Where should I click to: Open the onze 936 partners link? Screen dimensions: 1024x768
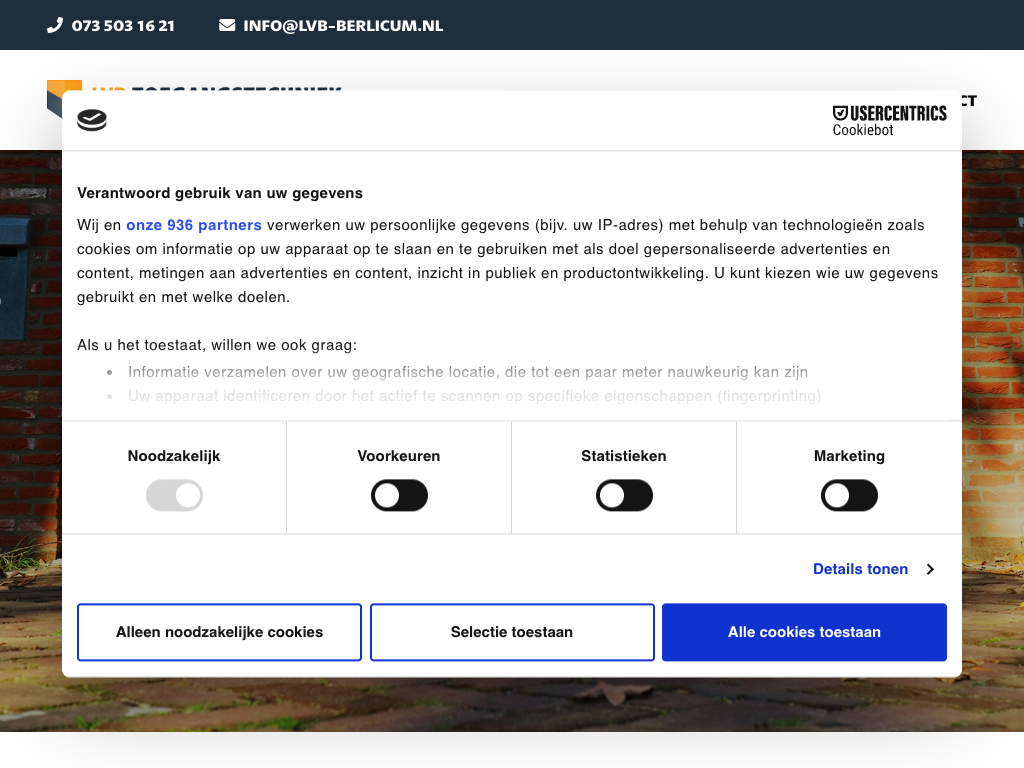[194, 225]
